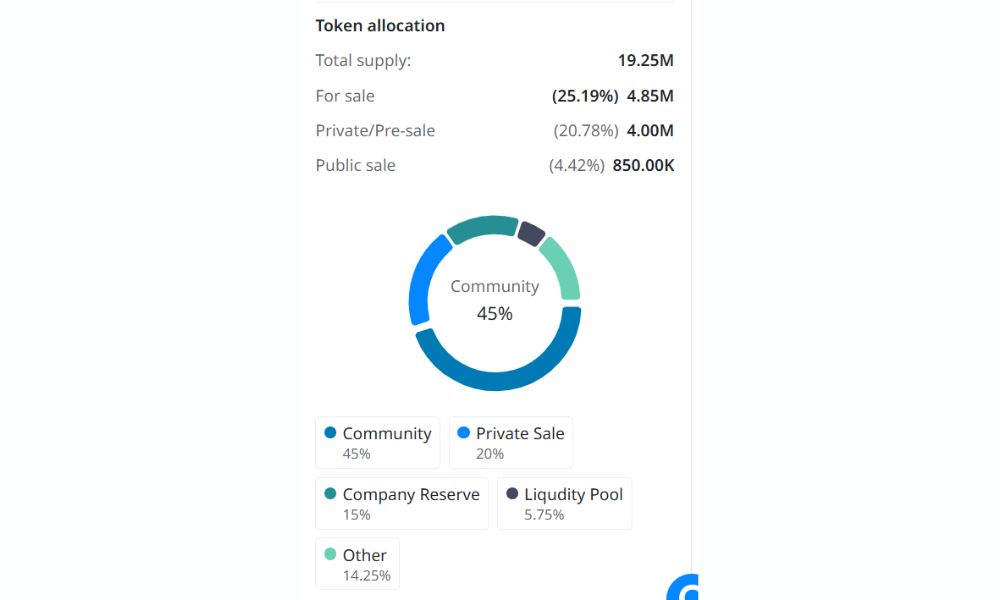The image size is (1000, 600).
Task: Click the Private Sale legend chip
Action: [510, 442]
